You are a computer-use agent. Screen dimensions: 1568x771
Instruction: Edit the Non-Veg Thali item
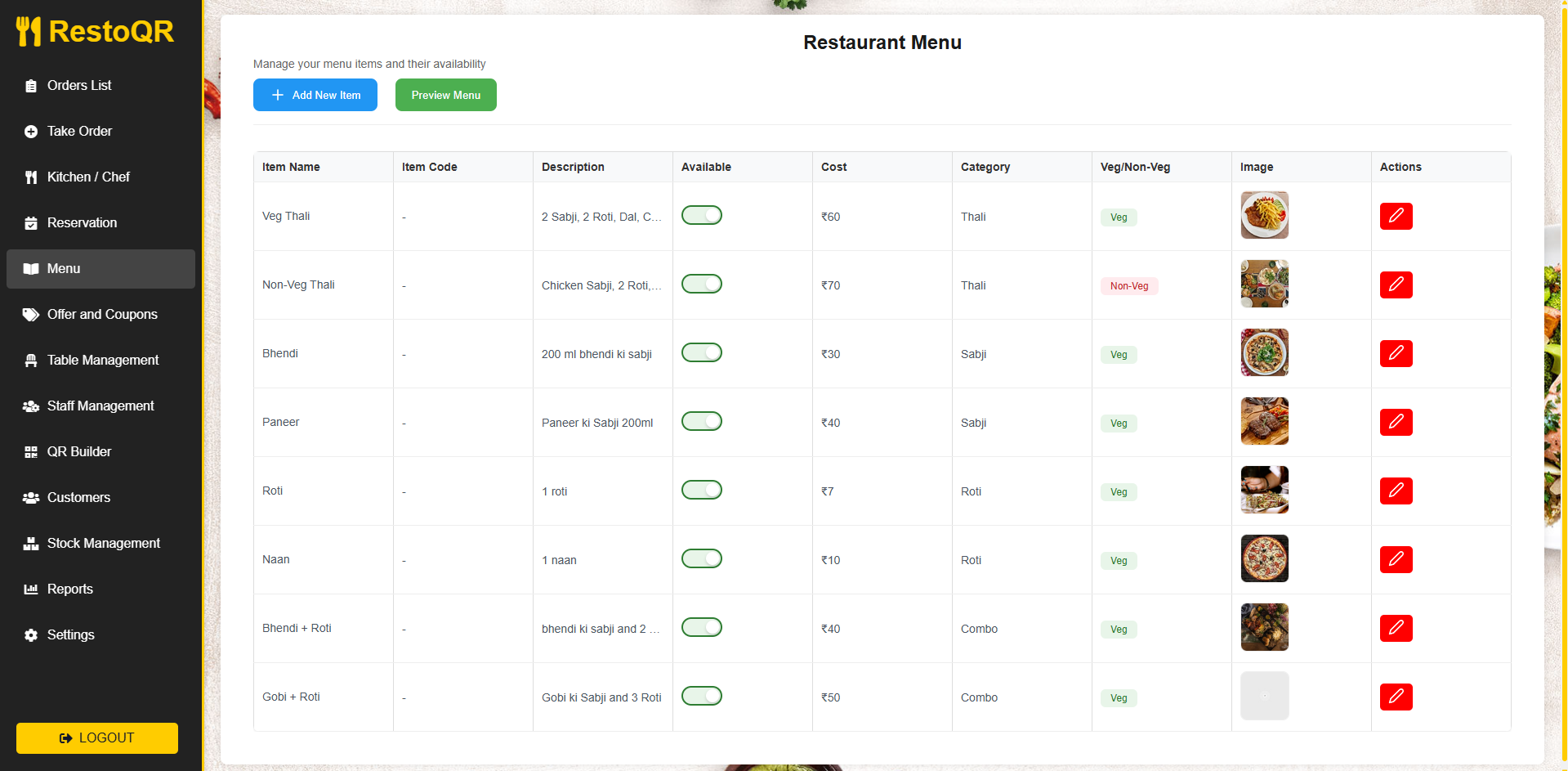1396,285
